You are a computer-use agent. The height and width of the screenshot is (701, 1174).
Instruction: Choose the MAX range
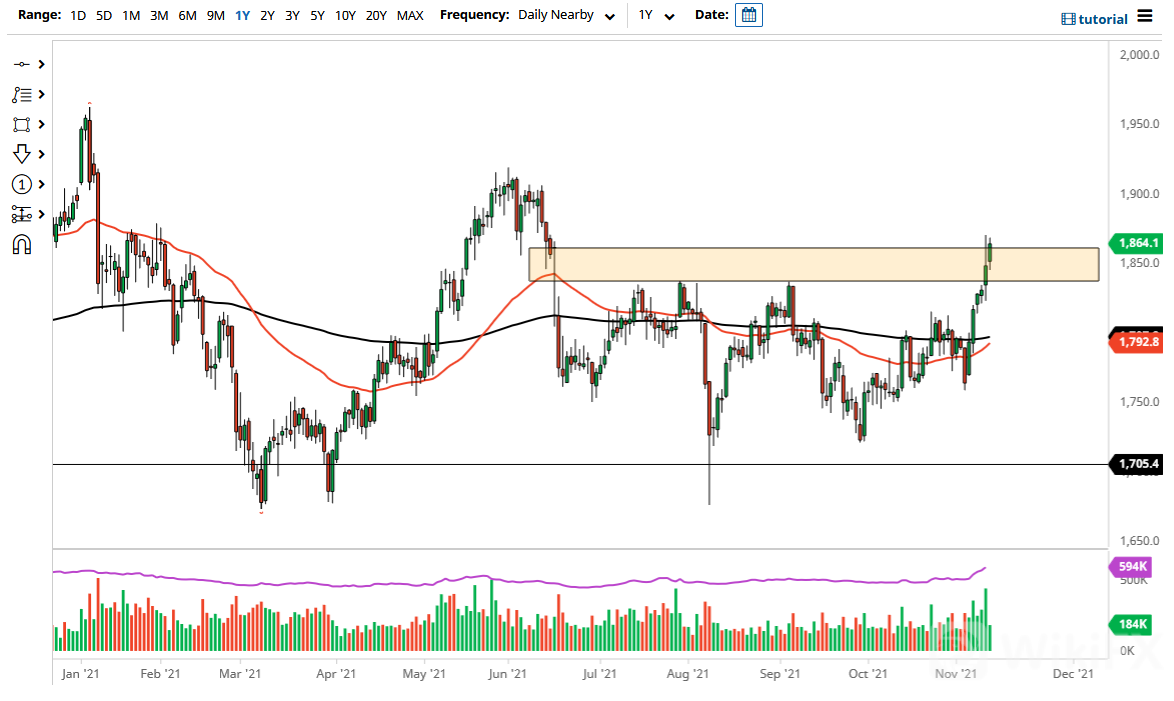pos(410,16)
